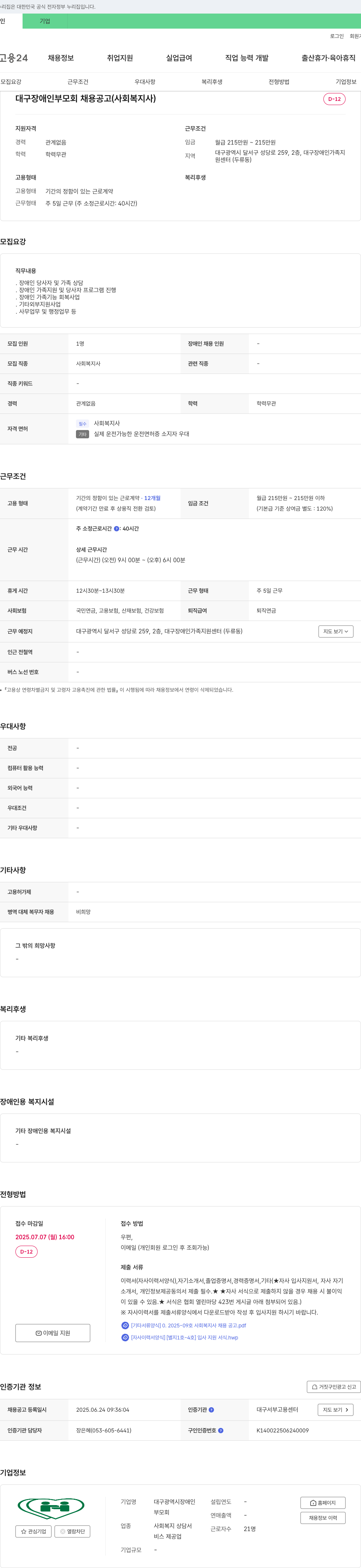Click the attachment icon for 사회복지사 채용 공고.pdf
The image size is (361, 1568).
(124, 1325)
